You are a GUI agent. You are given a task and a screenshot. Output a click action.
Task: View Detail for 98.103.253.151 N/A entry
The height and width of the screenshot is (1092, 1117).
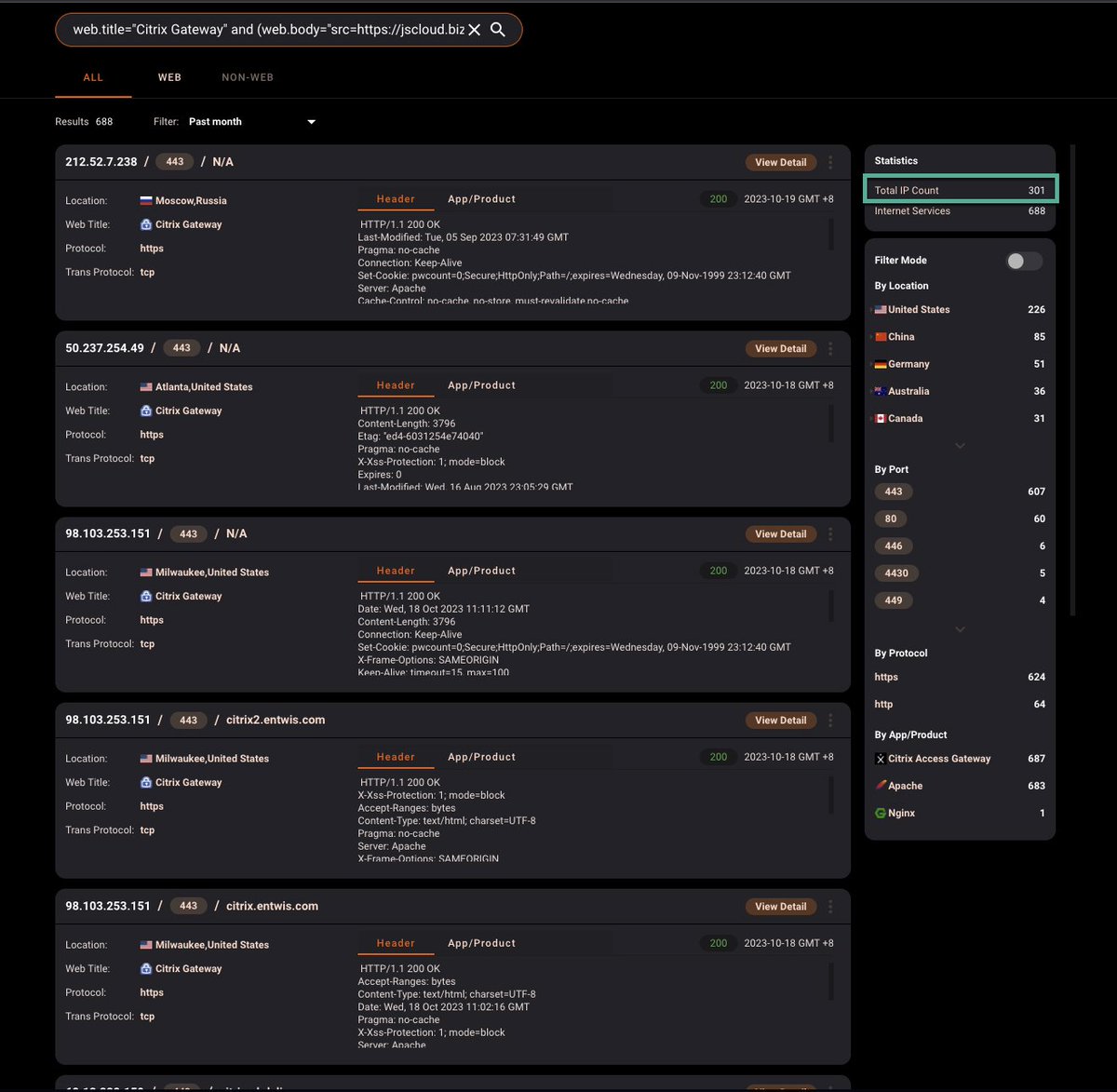coord(780,534)
